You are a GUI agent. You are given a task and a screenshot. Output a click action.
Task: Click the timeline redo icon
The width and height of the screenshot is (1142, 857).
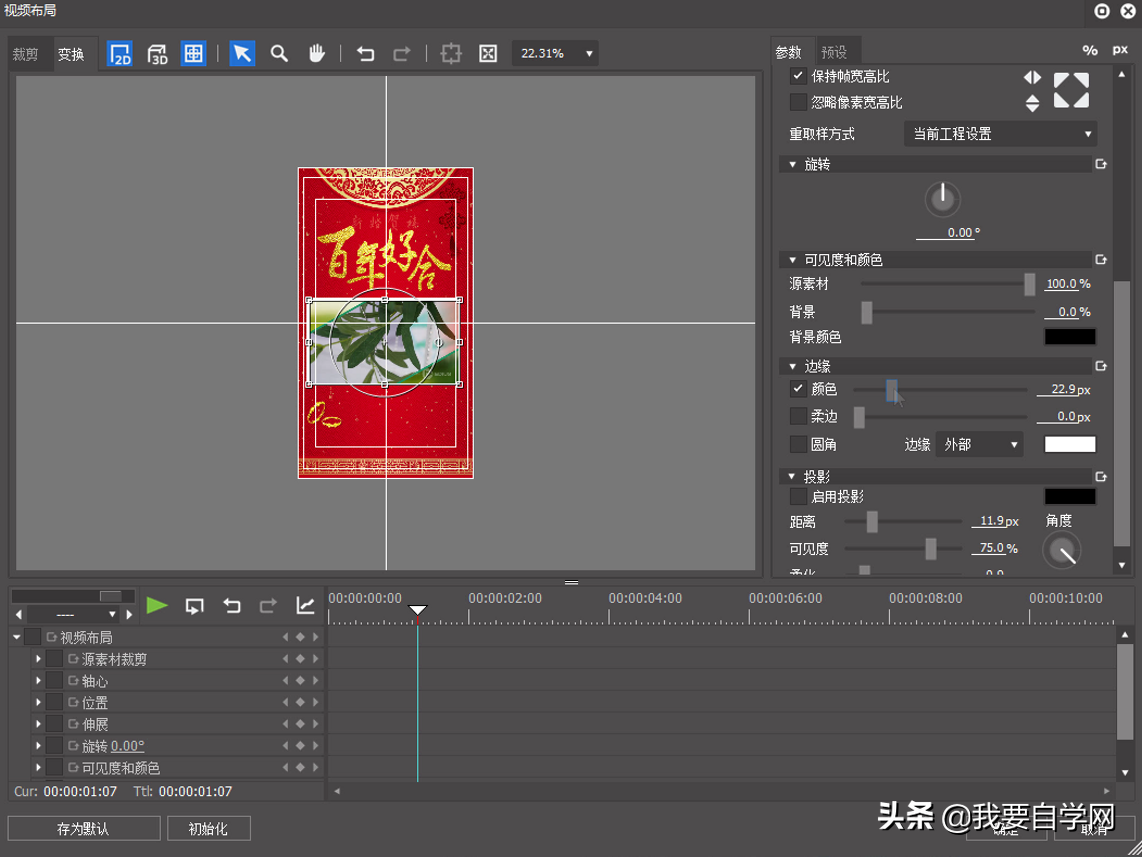click(x=268, y=606)
